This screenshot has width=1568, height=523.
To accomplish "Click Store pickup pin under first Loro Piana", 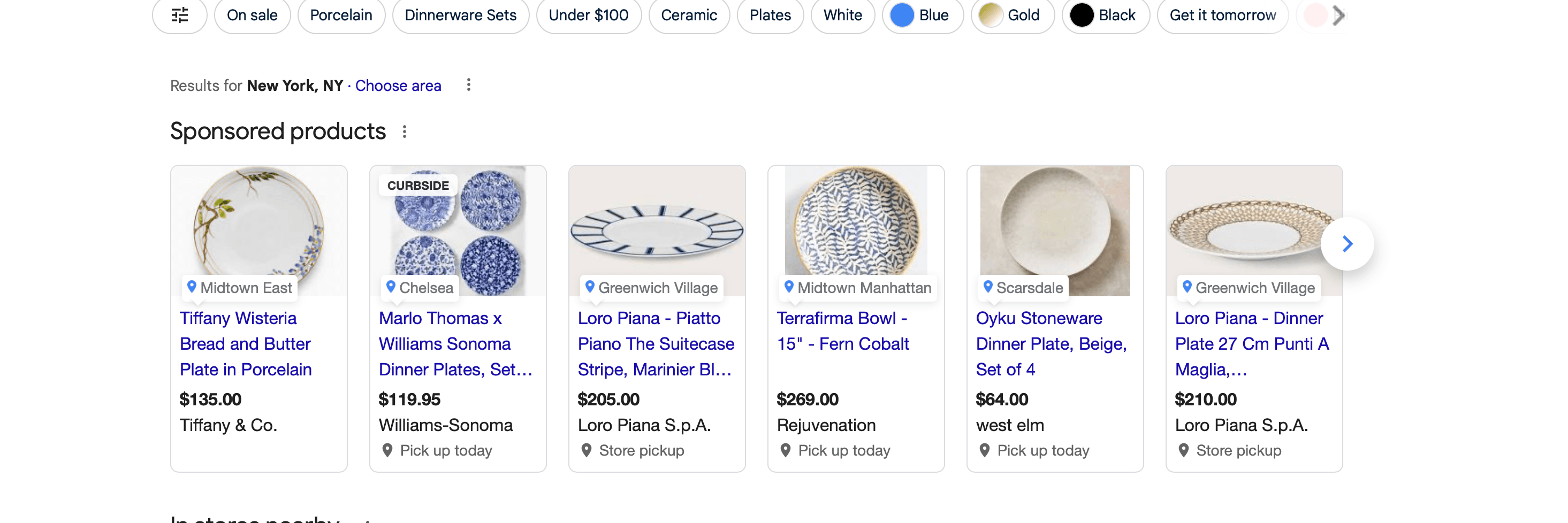I will pos(586,451).
